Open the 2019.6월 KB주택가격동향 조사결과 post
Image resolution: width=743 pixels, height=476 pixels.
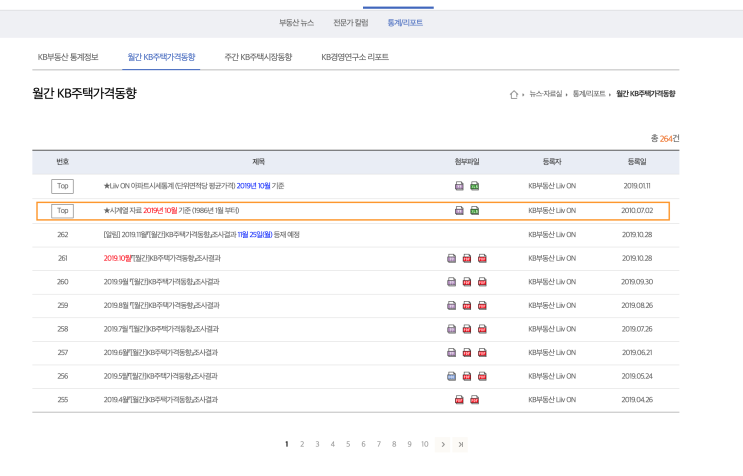161,352
